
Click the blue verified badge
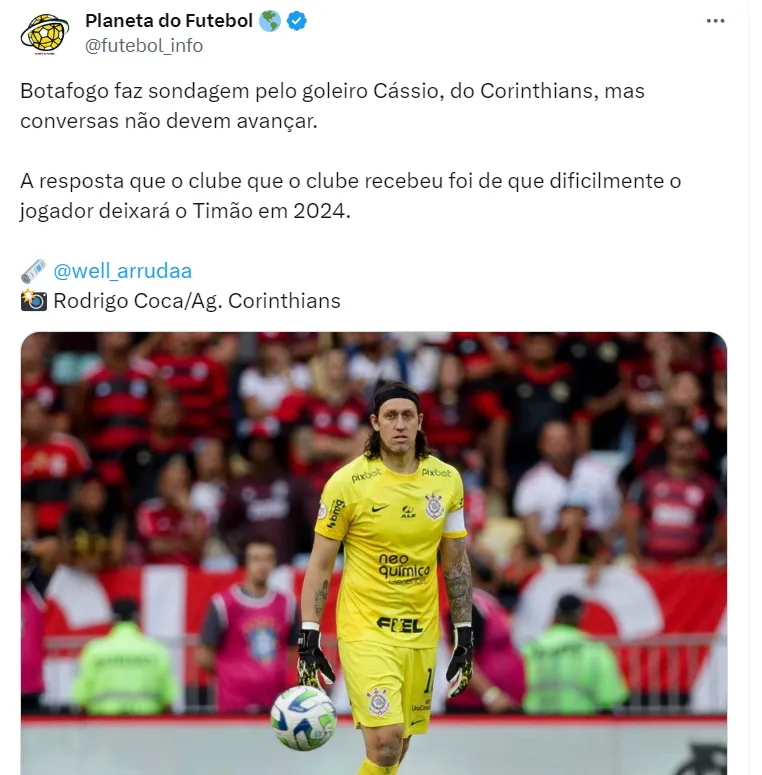pyautogui.click(x=296, y=21)
